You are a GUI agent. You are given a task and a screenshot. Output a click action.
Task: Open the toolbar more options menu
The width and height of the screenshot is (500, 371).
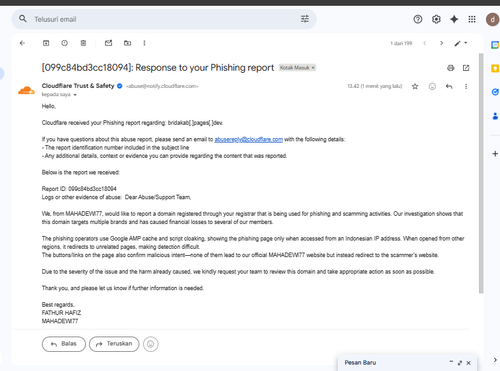pos(144,43)
